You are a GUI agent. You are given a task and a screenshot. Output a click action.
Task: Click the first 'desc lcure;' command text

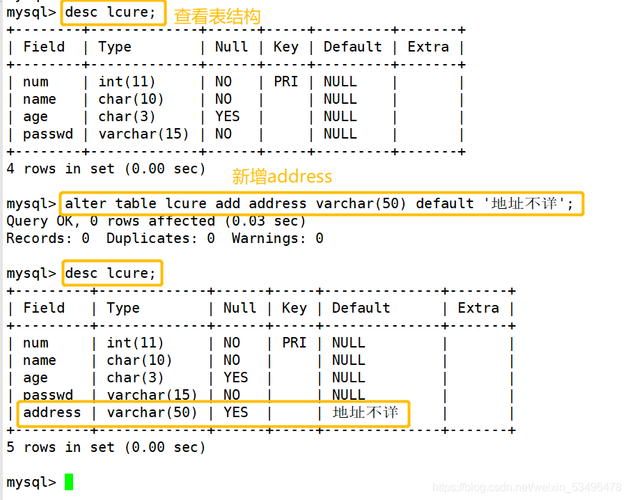[110, 12]
